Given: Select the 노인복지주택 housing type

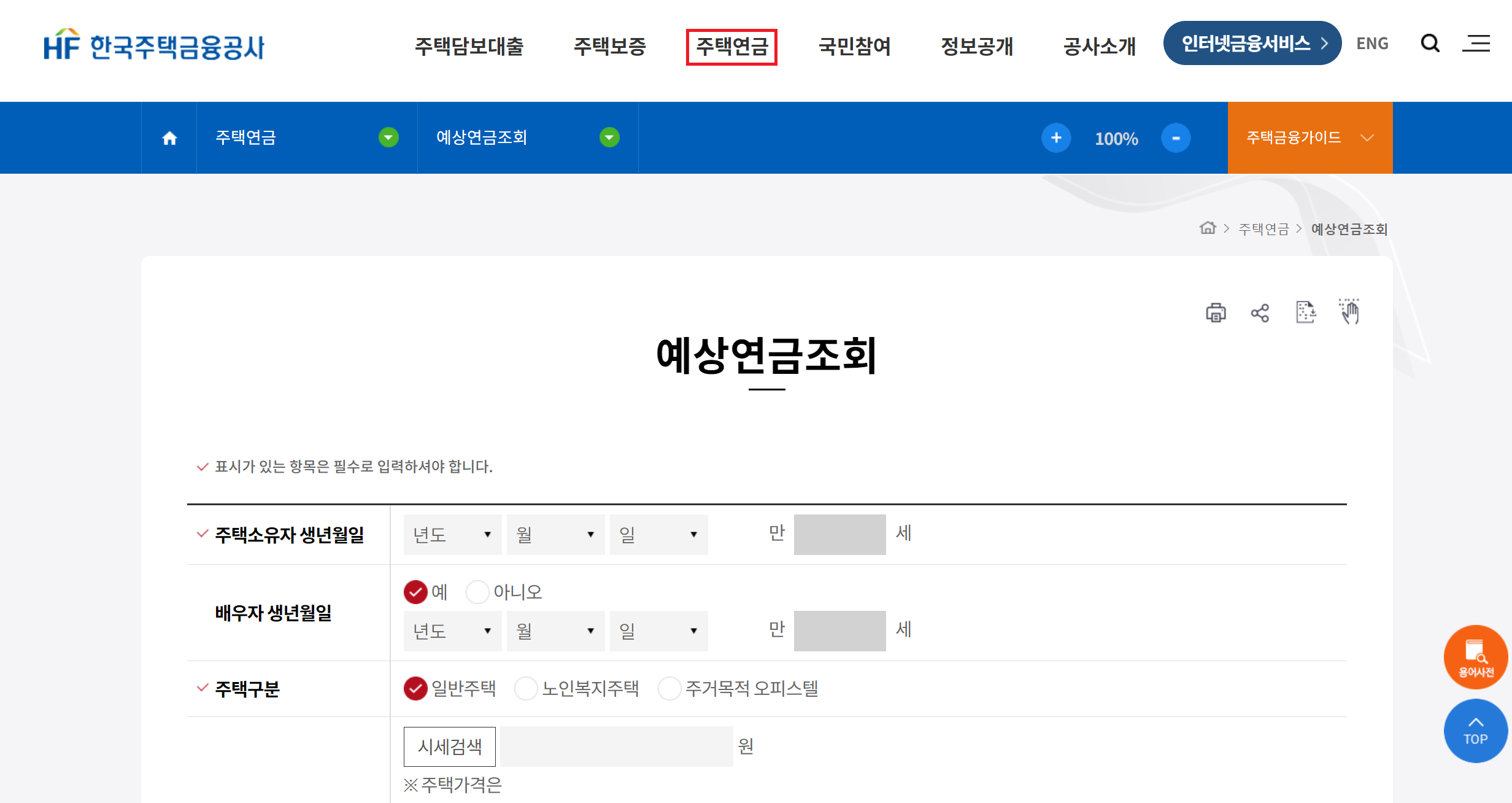Looking at the screenshot, I should click(526, 689).
